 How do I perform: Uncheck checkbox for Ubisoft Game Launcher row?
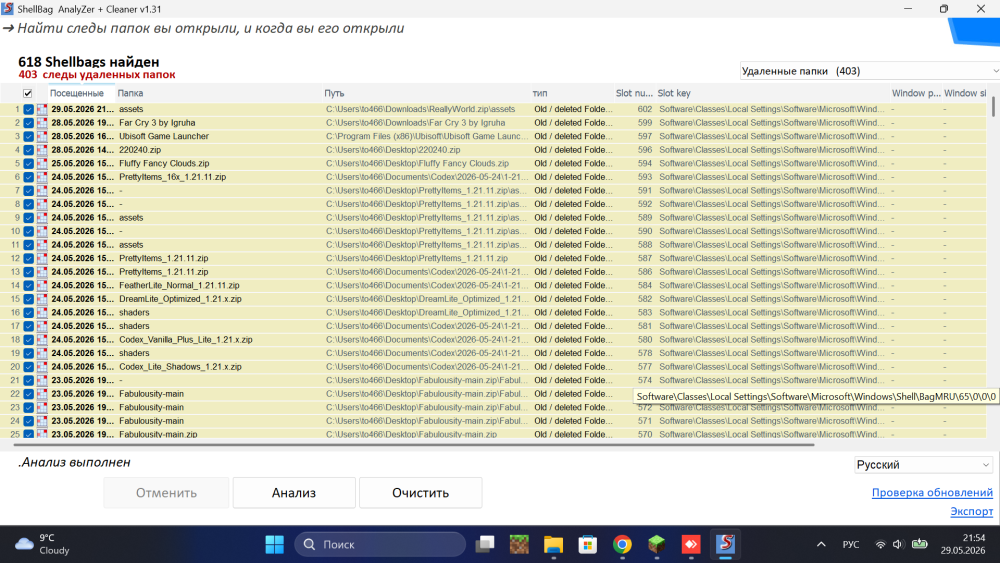tap(29, 136)
